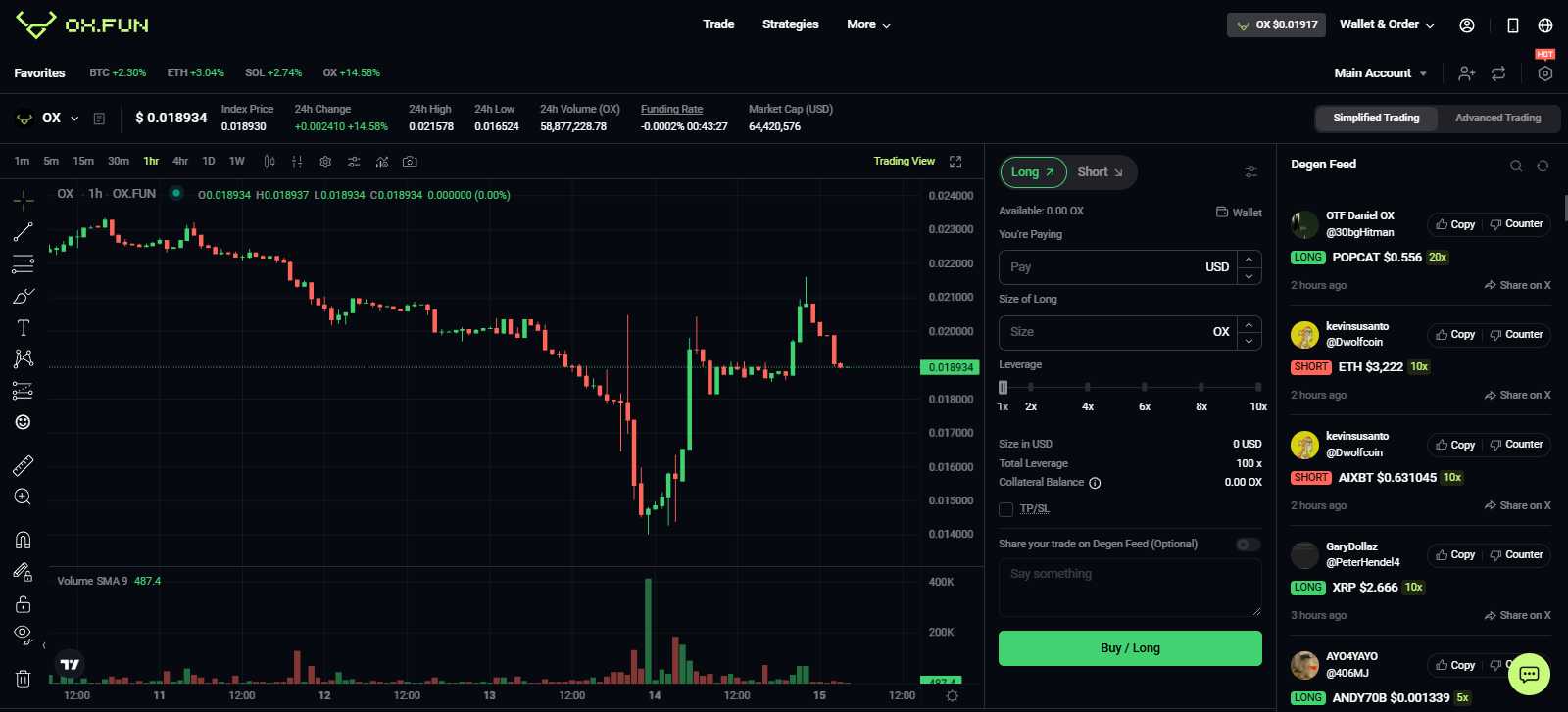Increase the Size unit stepper
Image resolution: width=1568 pixels, height=712 pixels.
click(1249, 323)
